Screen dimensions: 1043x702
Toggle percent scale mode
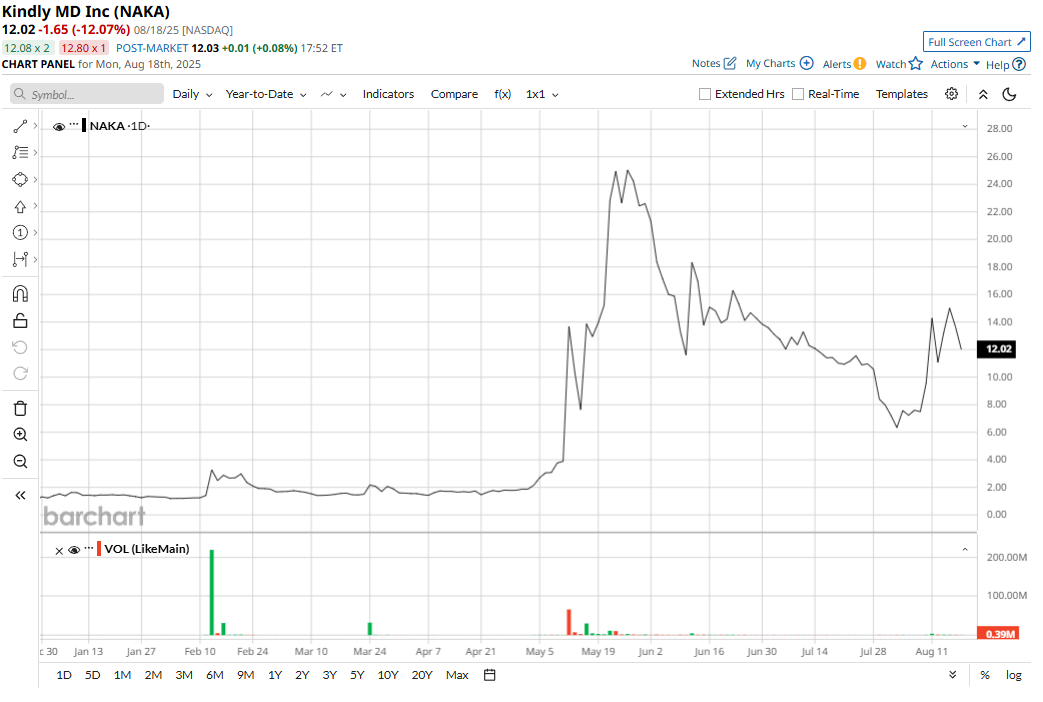pyautogui.click(x=984, y=675)
